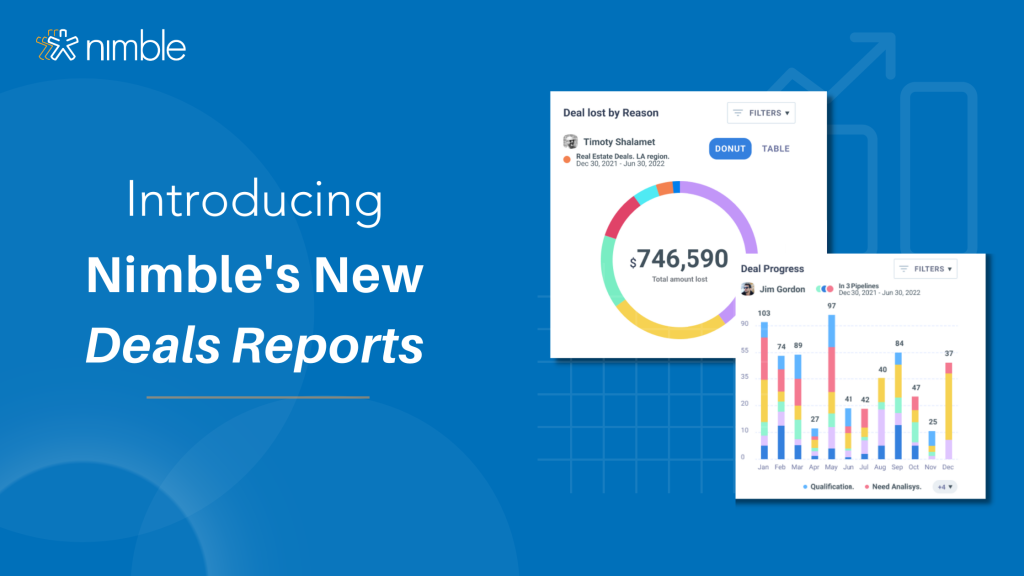Toggle the orange Real Estate Deals pipeline indicator
Viewport: 1024px width, 576px height.
click(x=566, y=159)
